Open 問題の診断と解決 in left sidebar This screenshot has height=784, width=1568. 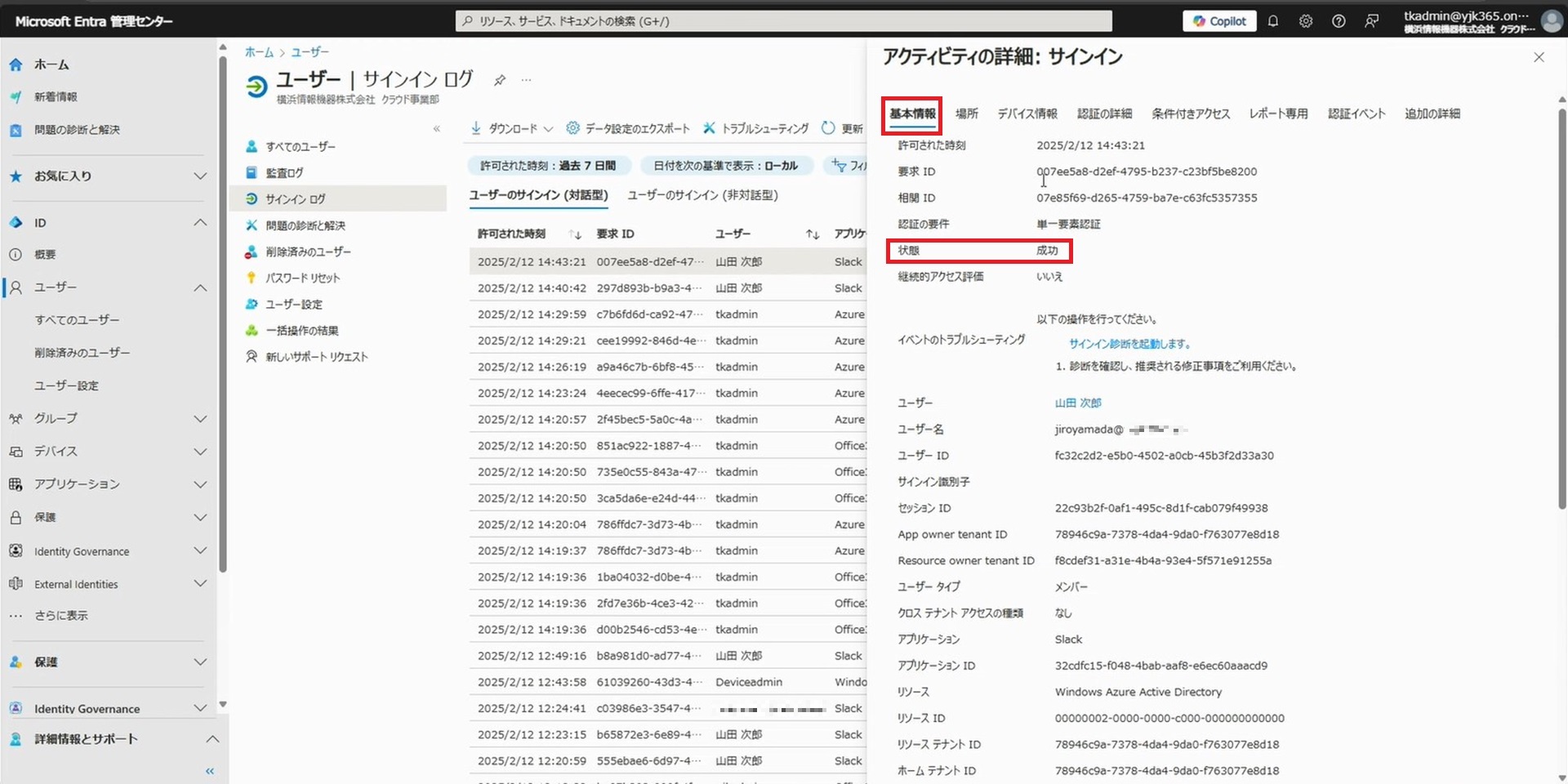(x=77, y=130)
